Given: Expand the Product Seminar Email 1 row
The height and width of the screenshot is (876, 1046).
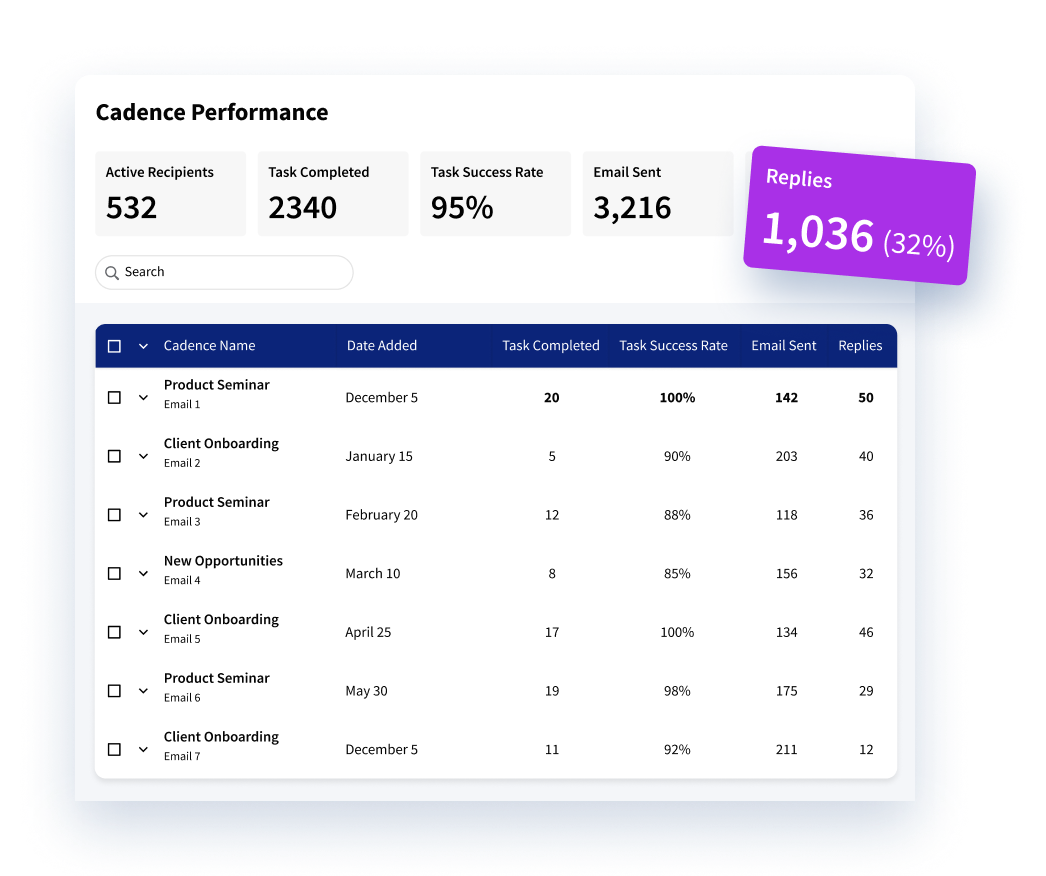Looking at the screenshot, I should point(143,398).
